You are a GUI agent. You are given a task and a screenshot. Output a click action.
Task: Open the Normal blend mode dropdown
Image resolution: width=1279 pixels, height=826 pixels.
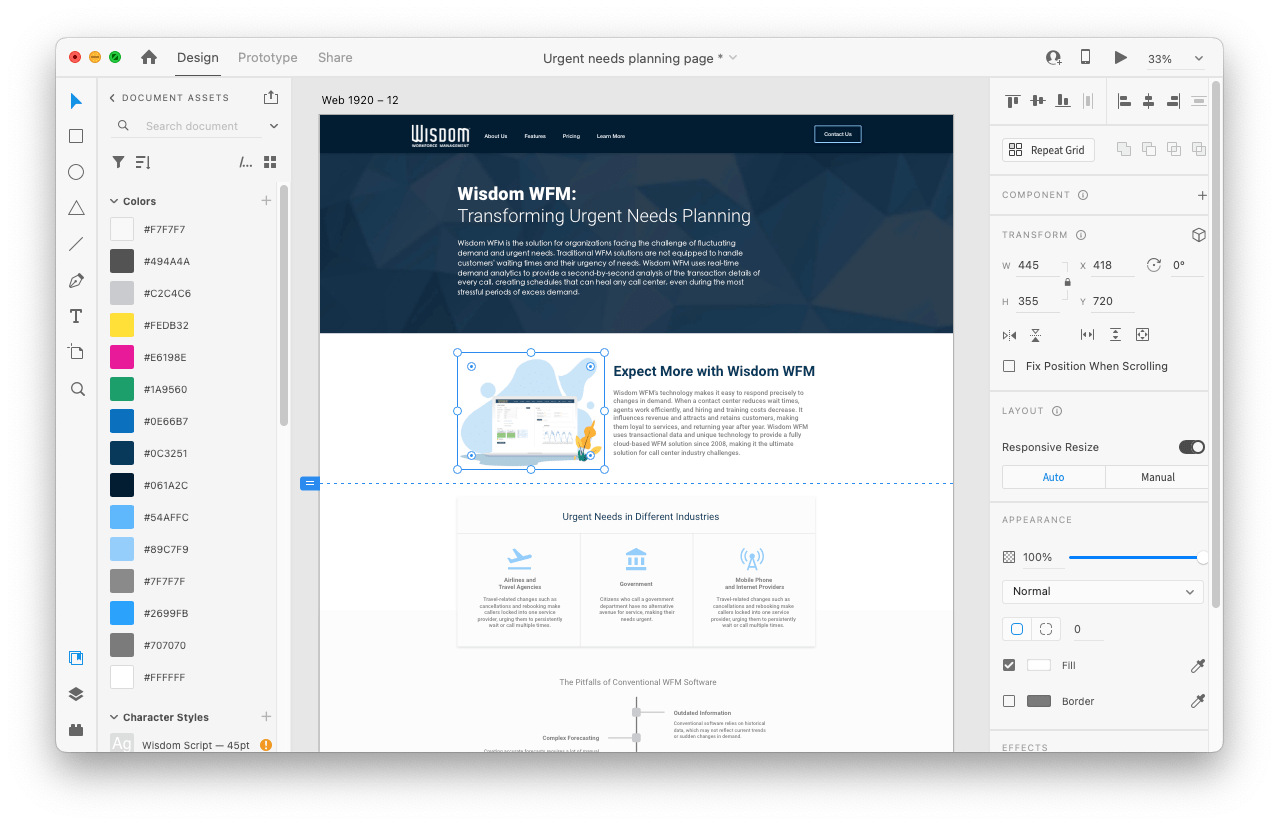1102,591
